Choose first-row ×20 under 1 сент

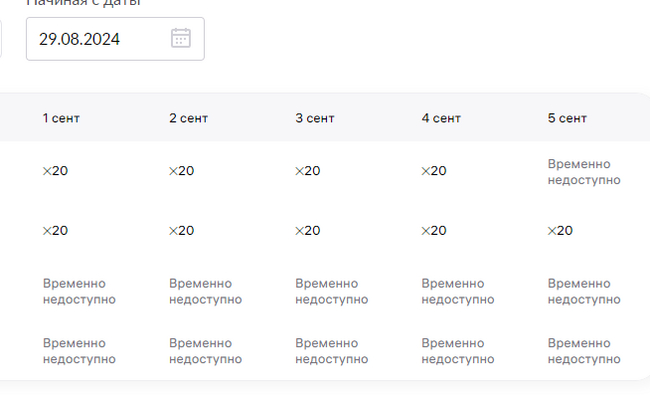click(x=55, y=171)
